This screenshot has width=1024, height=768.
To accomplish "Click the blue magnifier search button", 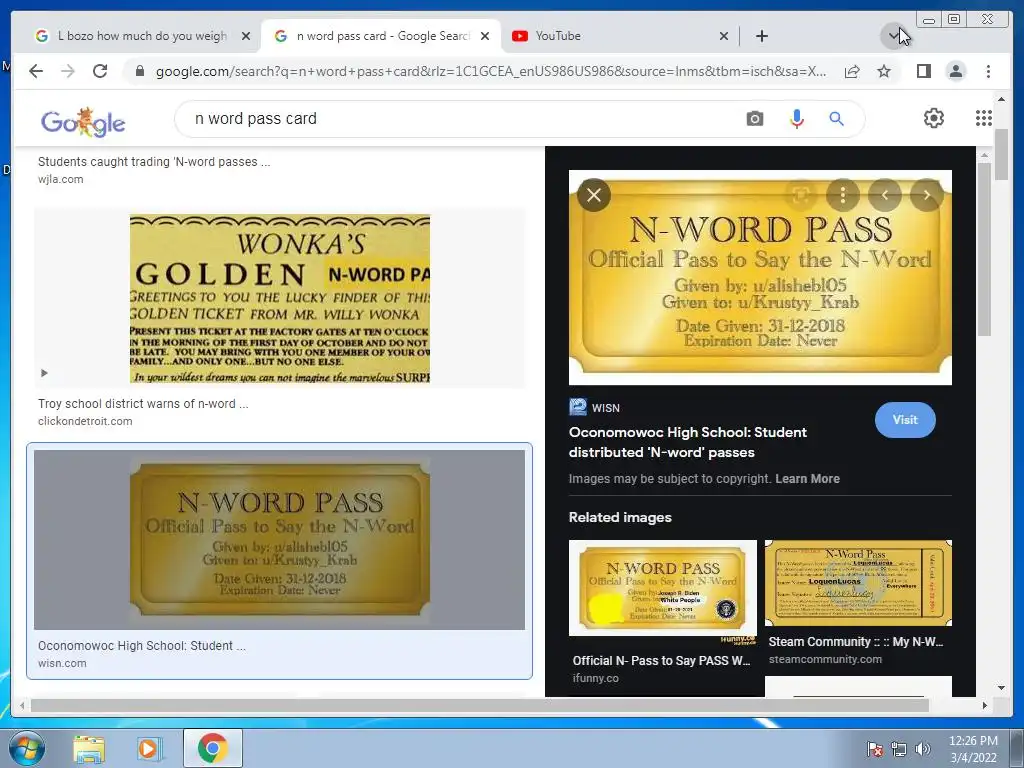I will coord(836,119).
